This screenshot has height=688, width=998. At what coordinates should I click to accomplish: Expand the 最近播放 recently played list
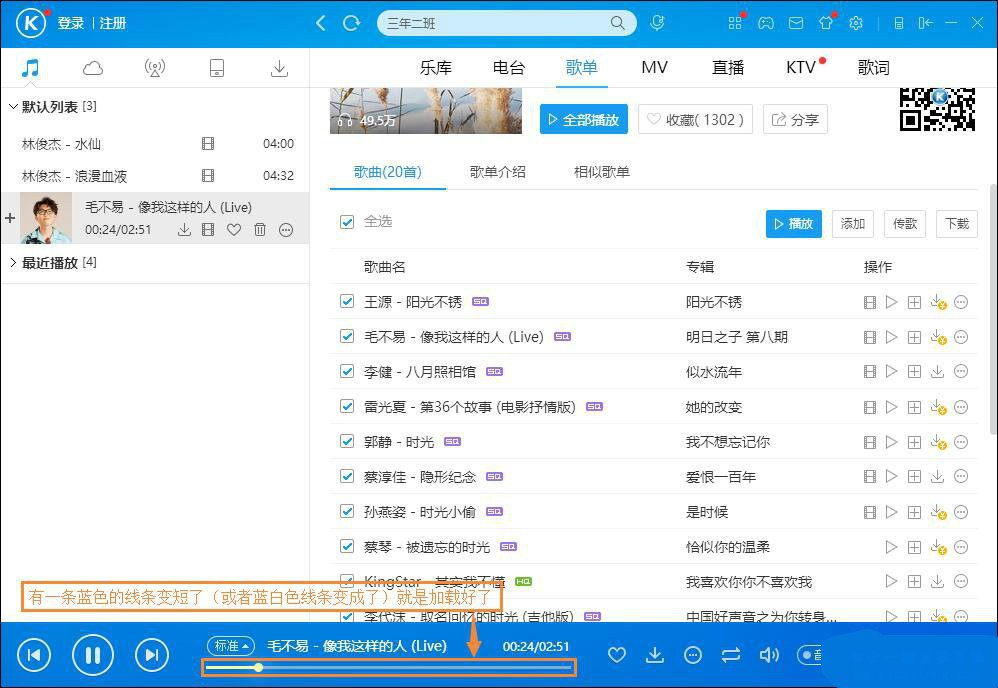pos(14,262)
